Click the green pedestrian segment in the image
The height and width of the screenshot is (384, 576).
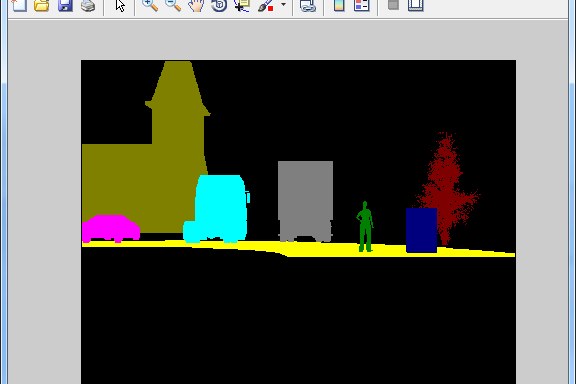365,227
